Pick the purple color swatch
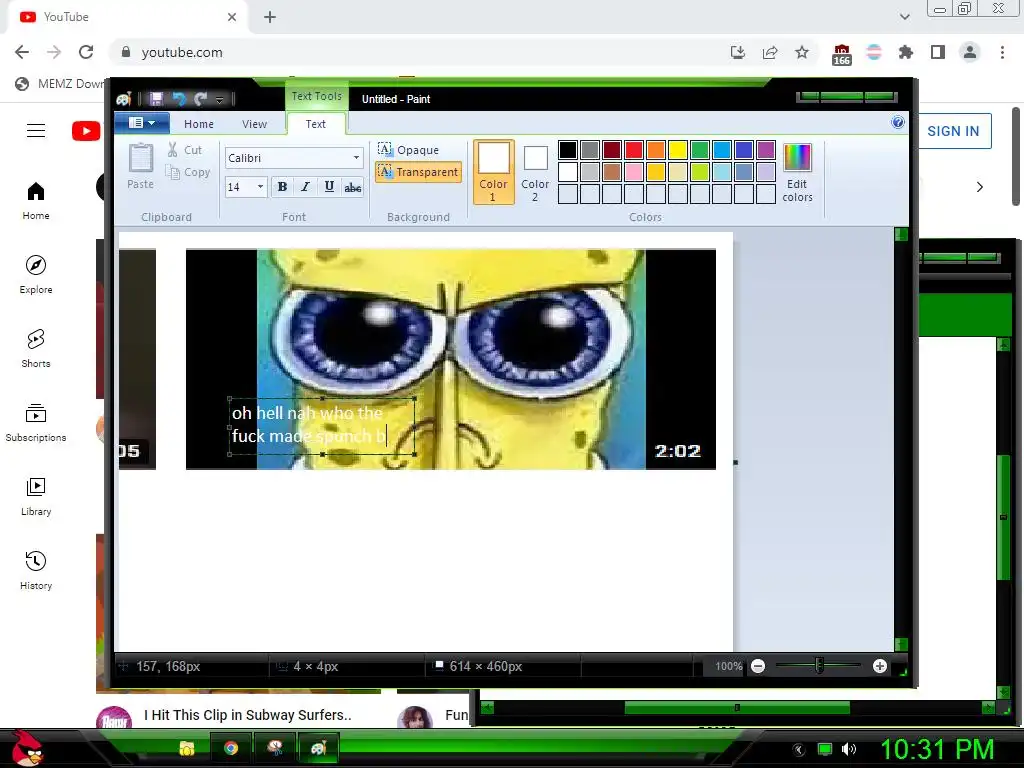 pyautogui.click(x=765, y=150)
